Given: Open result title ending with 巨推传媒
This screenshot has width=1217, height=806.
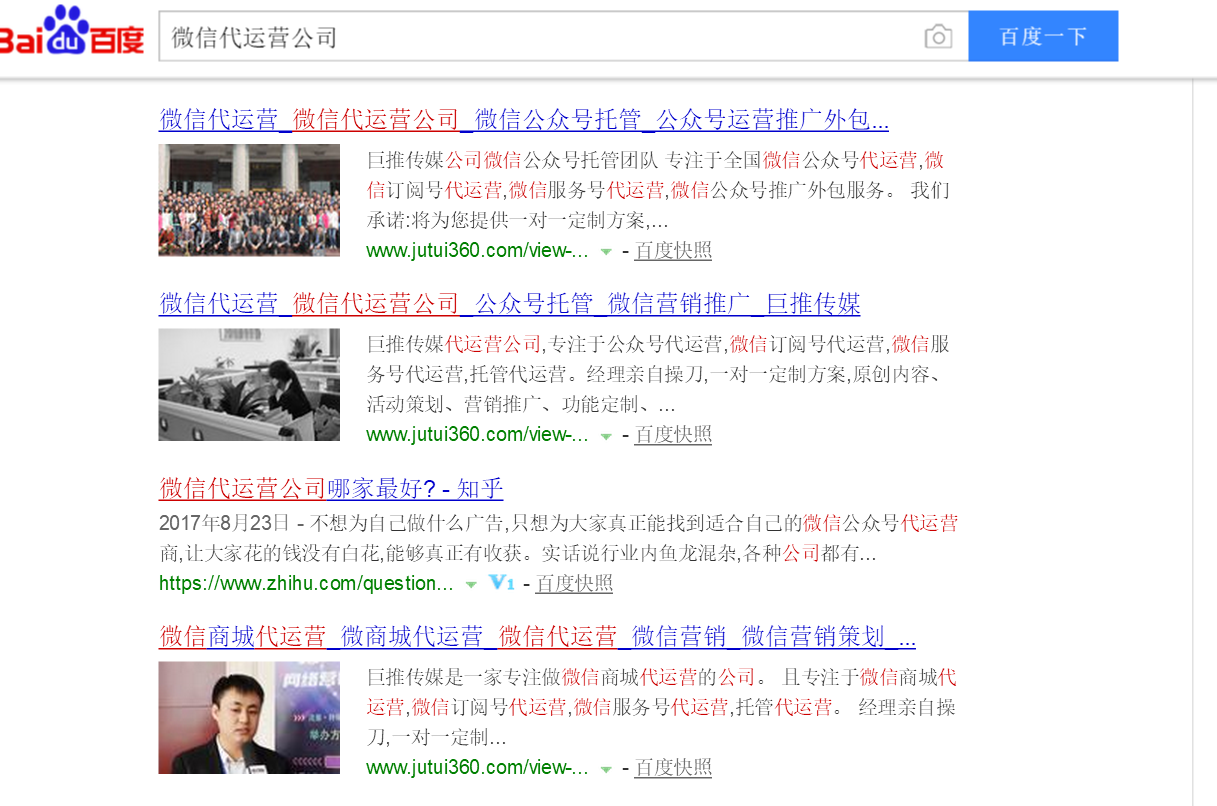Looking at the screenshot, I should tap(510, 303).
